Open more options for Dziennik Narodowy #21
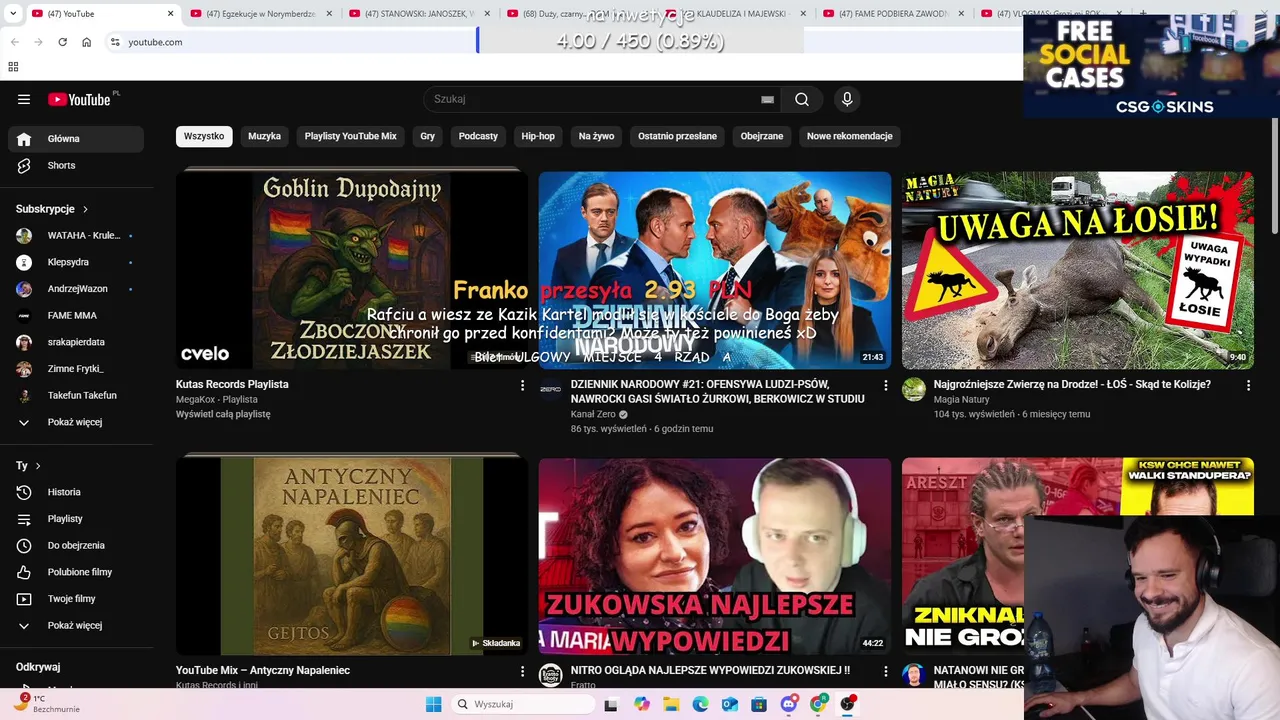This screenshot has height=720, width=1280. 885,385
